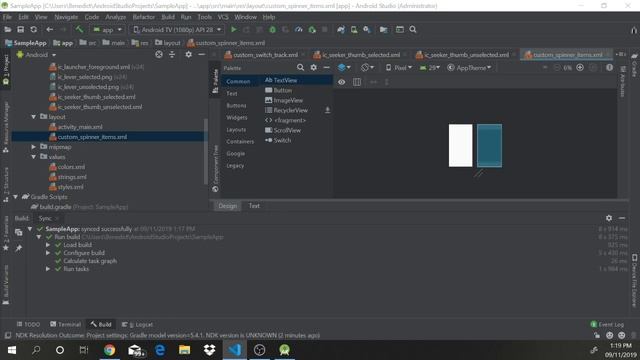Open colors.xml in values folder

71,167
